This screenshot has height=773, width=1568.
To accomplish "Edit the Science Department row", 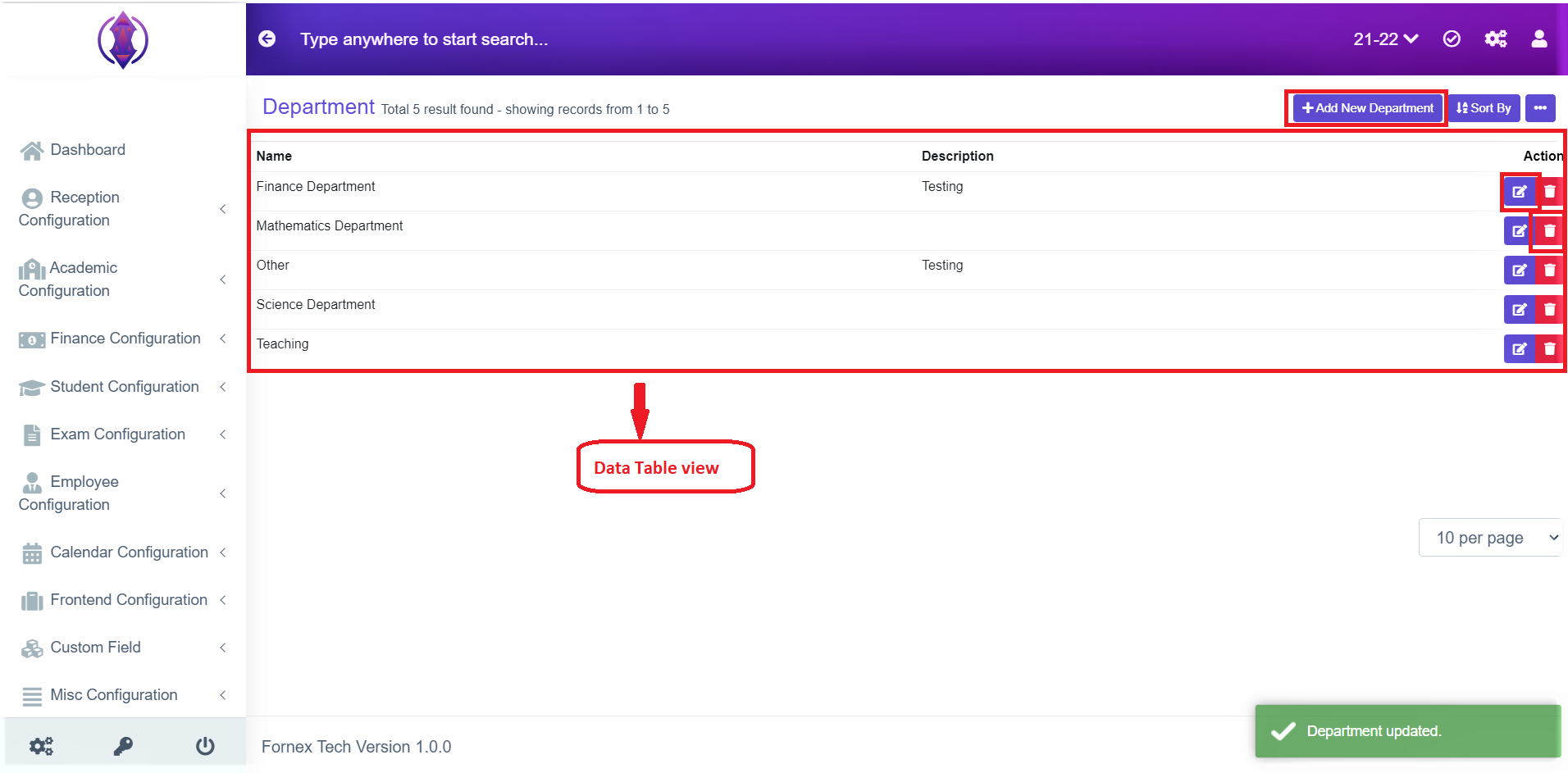I will click(x=1520, y=309).
